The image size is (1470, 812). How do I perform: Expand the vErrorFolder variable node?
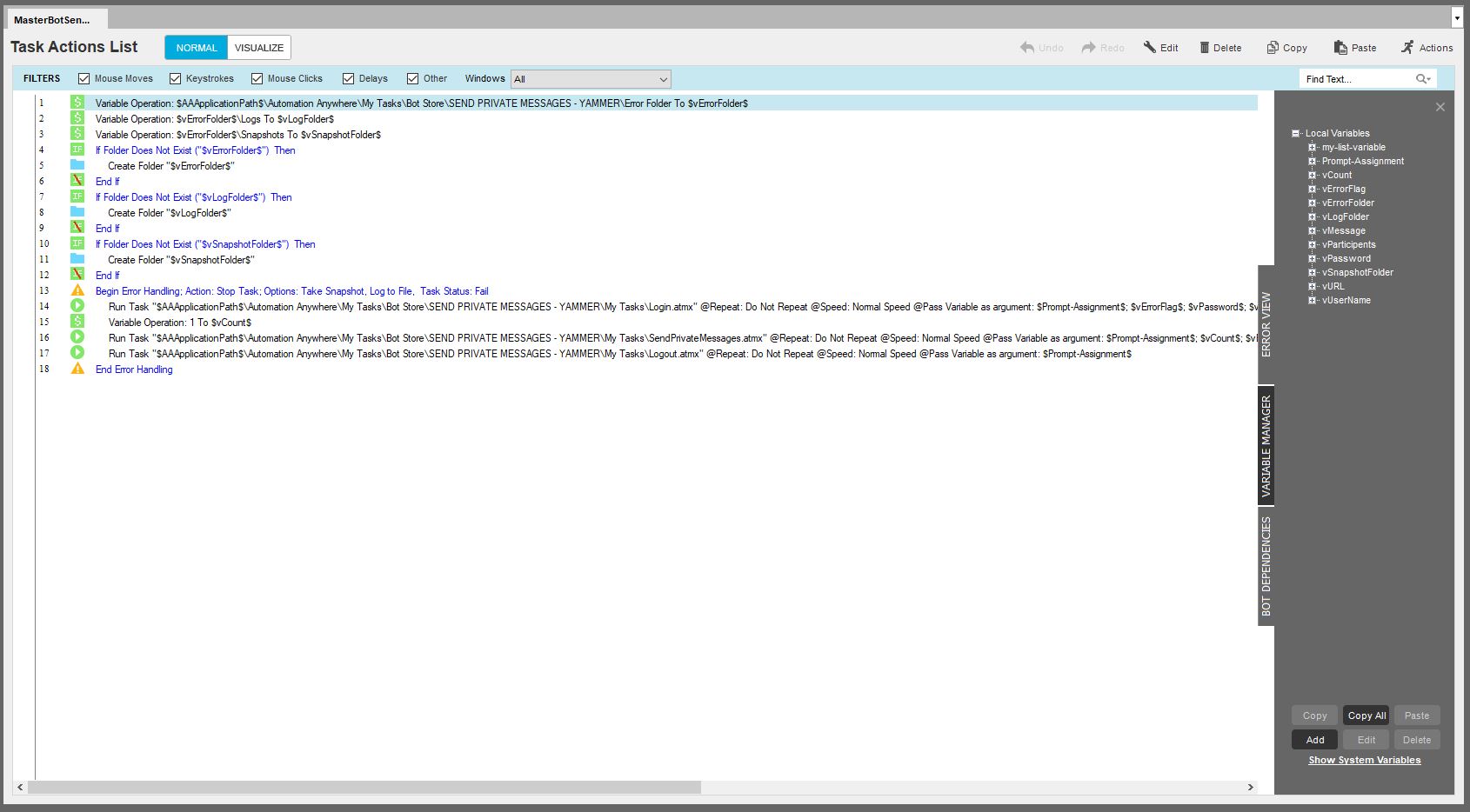tap(1312, 203)
